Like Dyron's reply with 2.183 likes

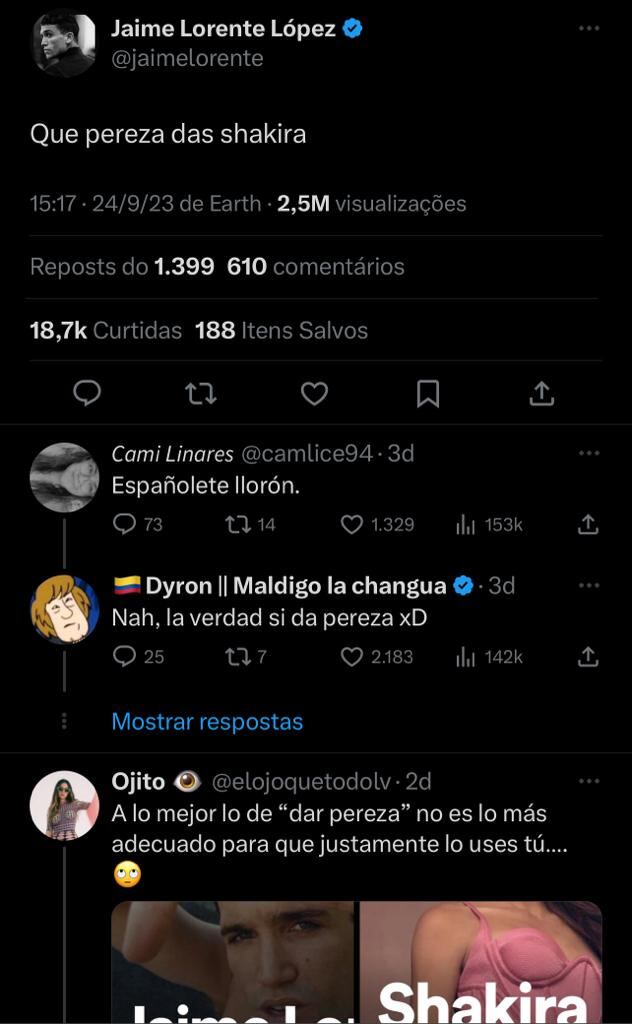[352, 657]
